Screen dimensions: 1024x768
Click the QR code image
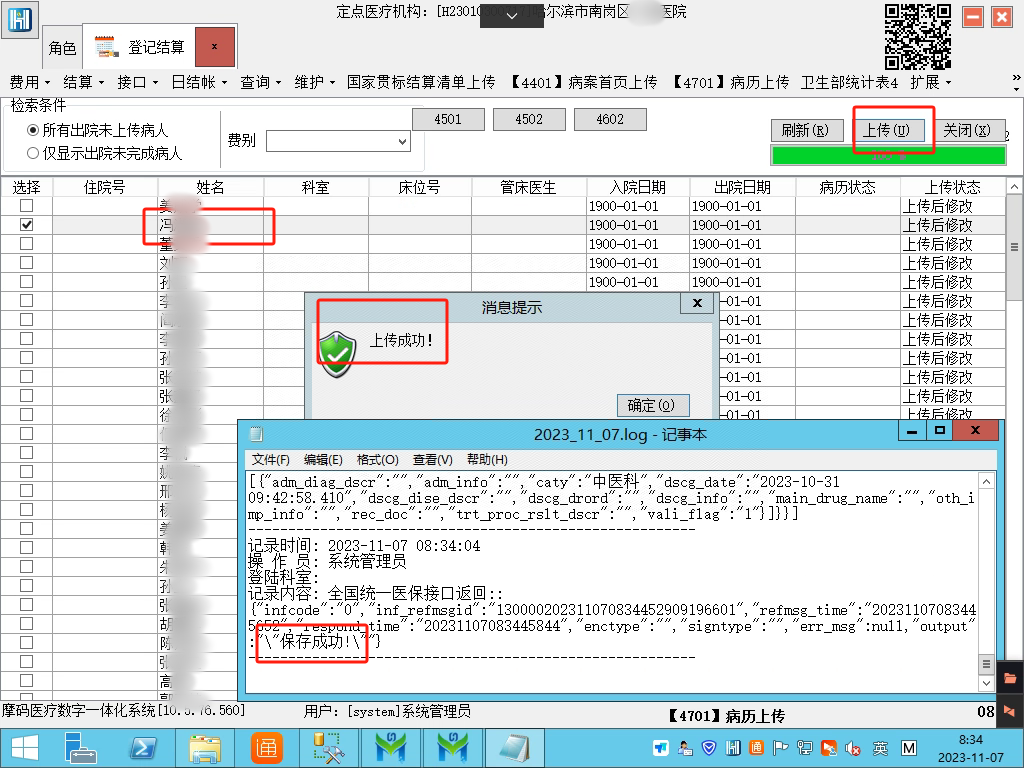pyautogui.click(x=917, y=35)
